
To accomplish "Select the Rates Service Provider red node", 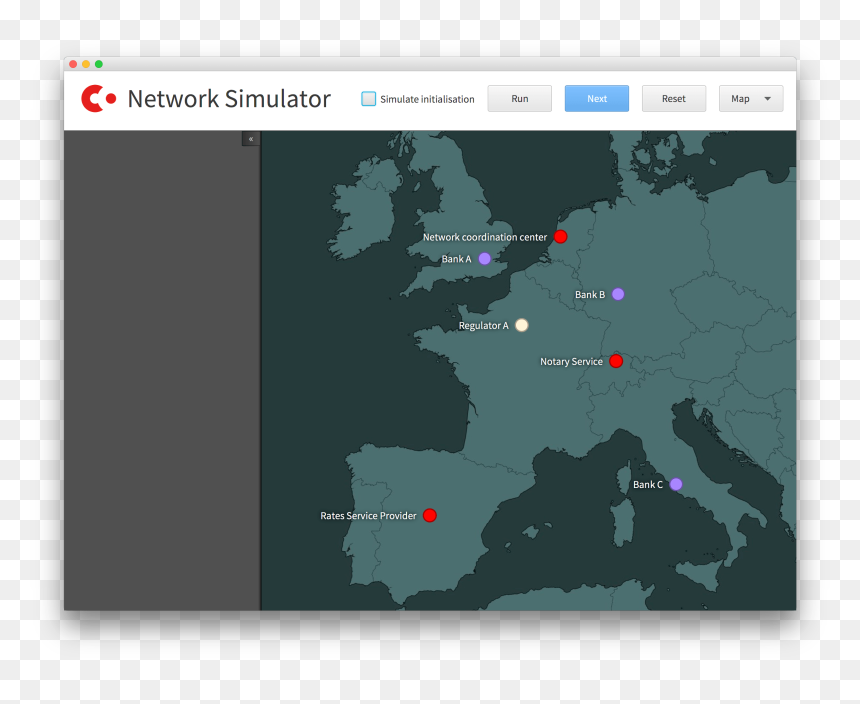I will 429,515.
